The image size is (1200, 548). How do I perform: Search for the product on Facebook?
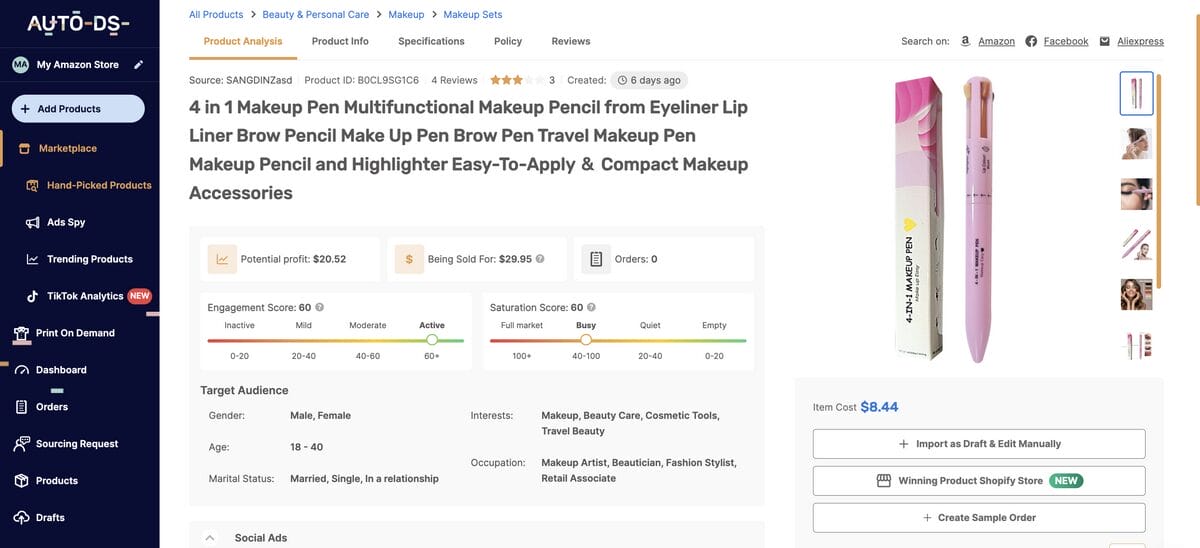tap(1066, 41)
